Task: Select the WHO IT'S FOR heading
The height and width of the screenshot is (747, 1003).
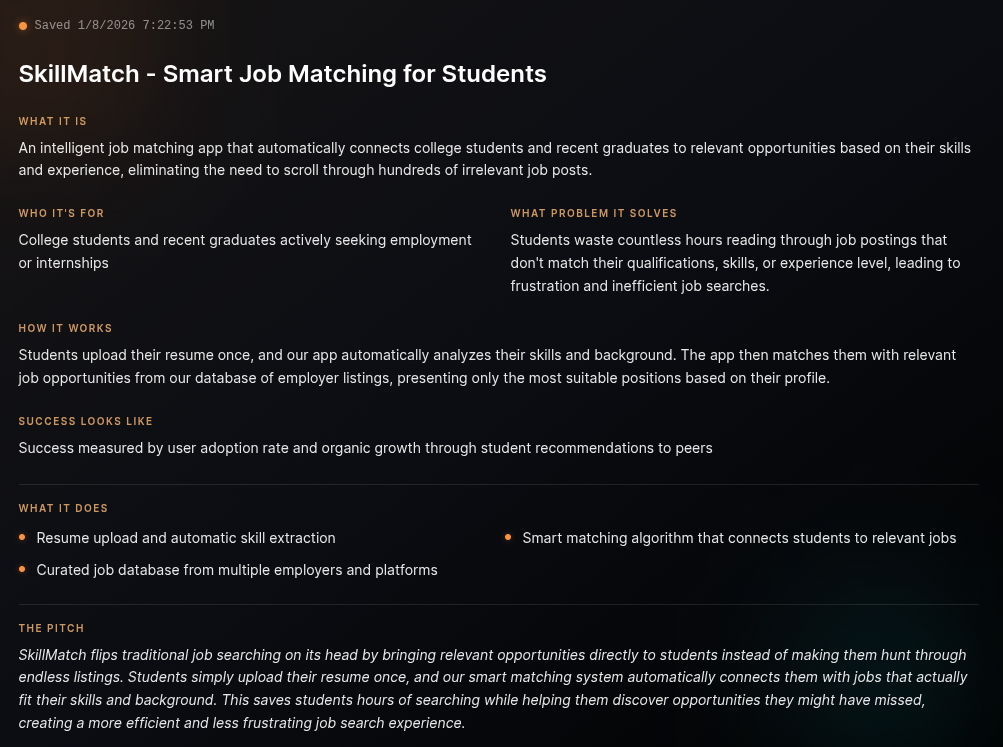Action: click(61, 214)
